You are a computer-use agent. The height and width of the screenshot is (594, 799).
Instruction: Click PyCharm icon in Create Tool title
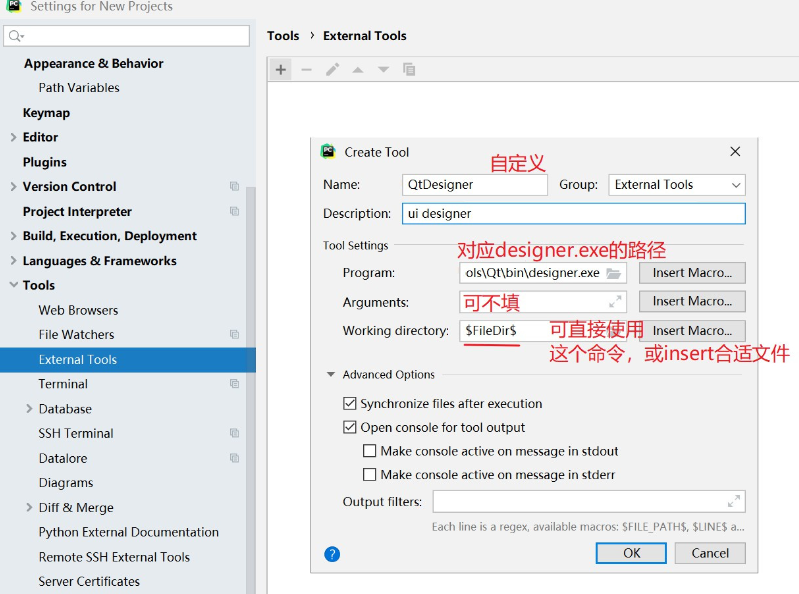(x=328, y=151)
